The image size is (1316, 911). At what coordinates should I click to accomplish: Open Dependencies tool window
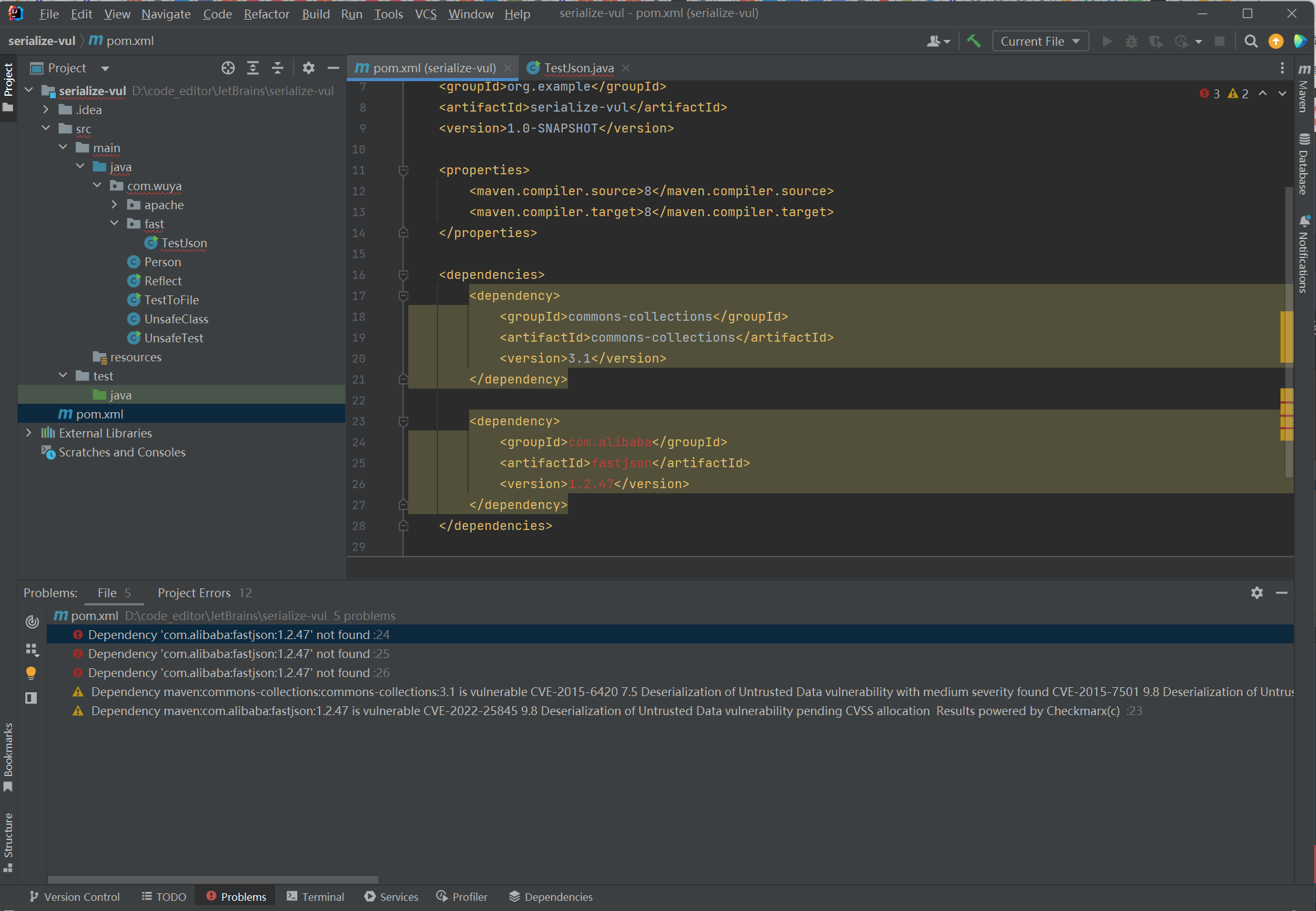click(x=550, y=897)
